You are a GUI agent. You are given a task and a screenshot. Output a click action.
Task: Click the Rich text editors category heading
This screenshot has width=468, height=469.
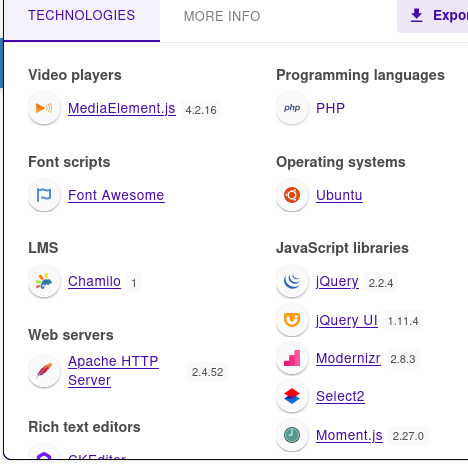(x=84, y=427)
